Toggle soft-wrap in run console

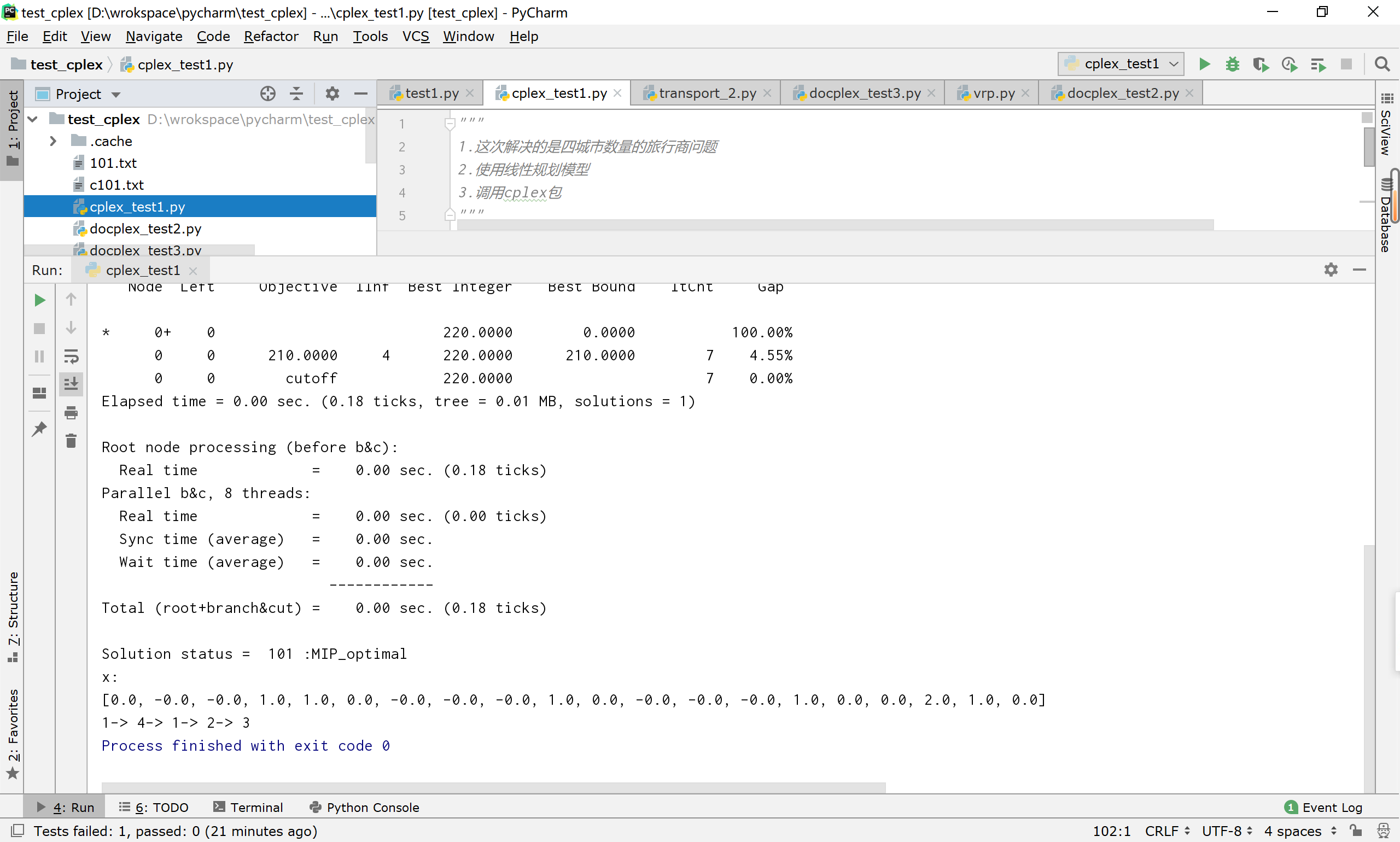coord(71,356)
